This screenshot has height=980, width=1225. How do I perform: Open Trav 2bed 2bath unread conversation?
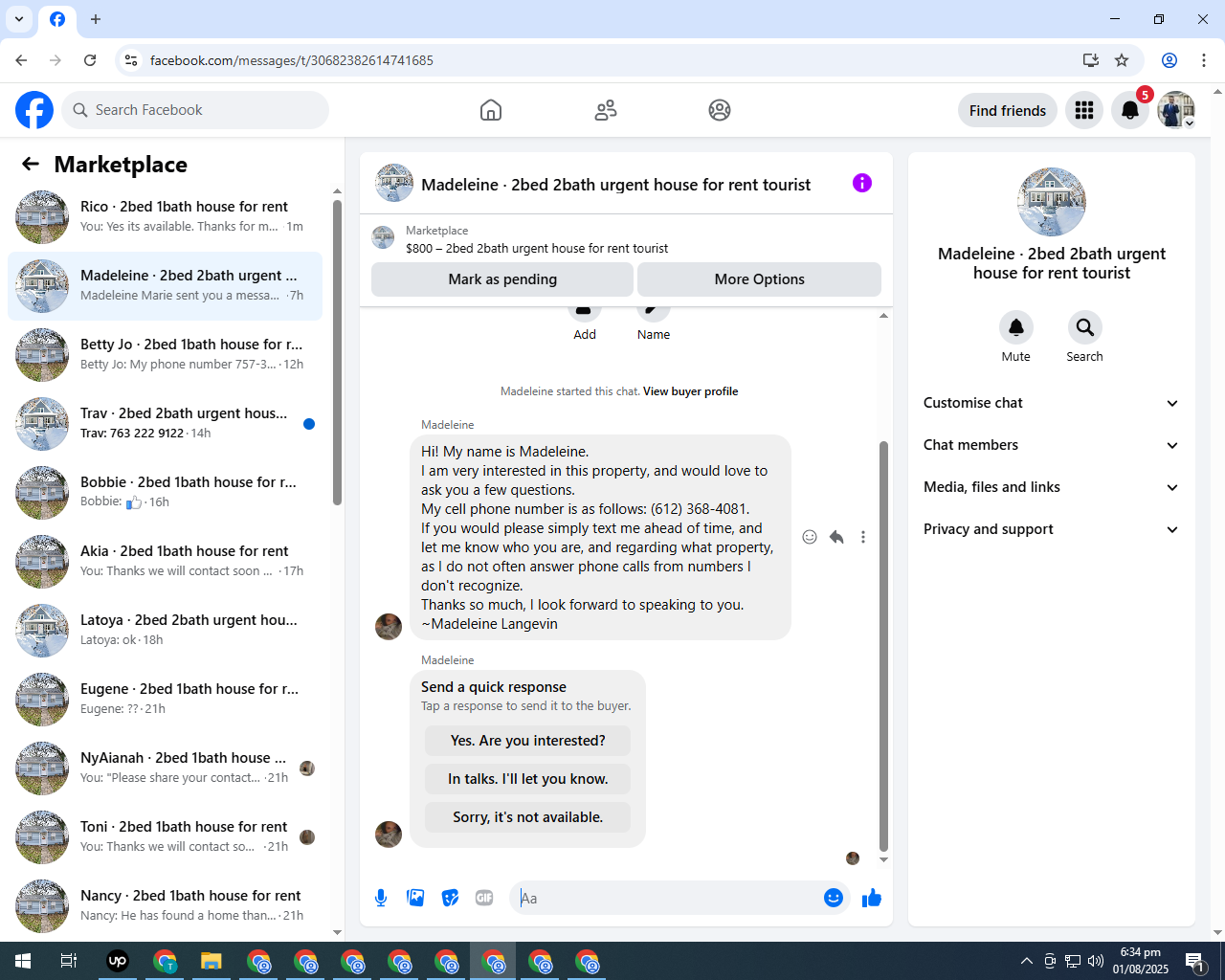pos(165,424)
